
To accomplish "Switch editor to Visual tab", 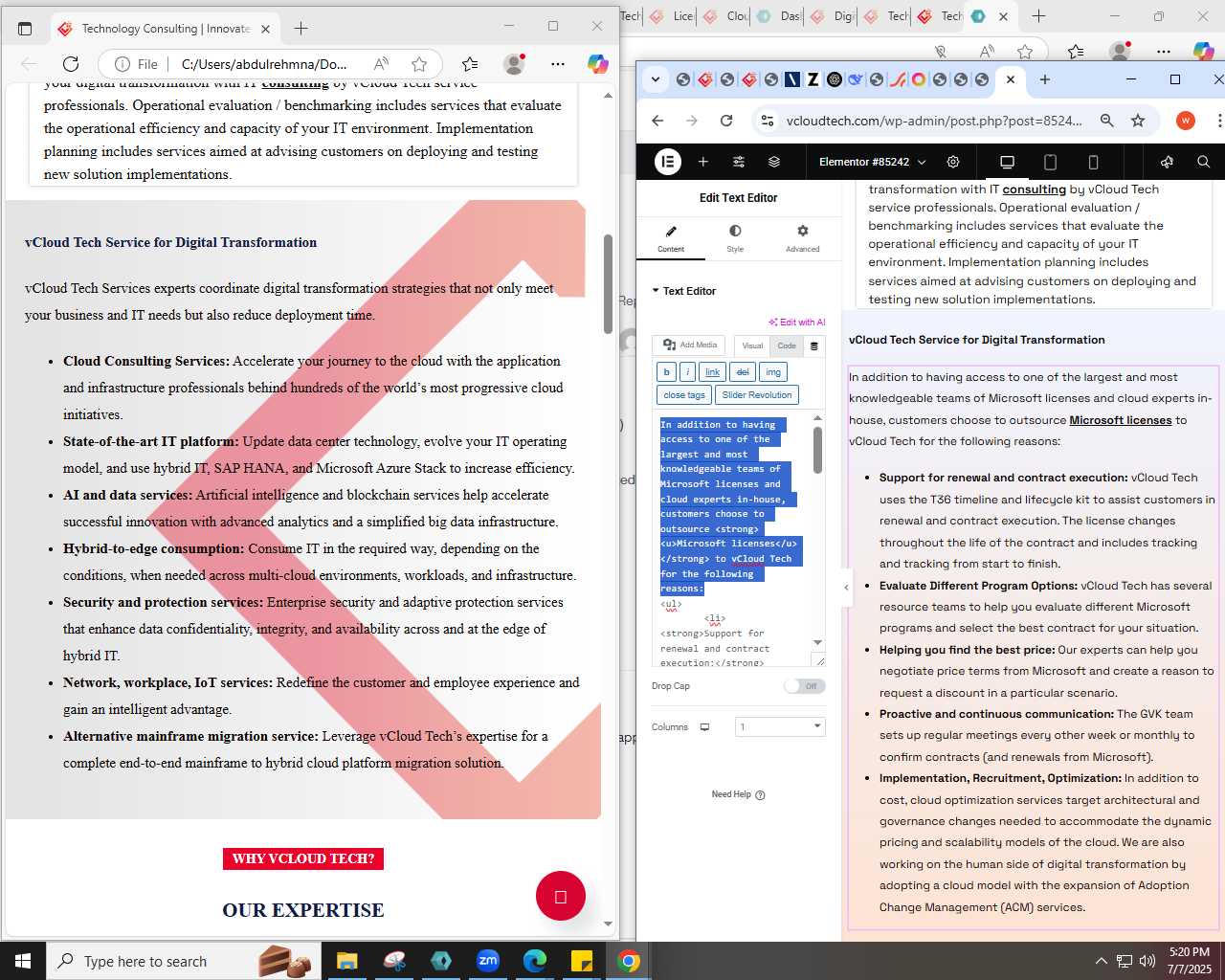I will 753,346.
